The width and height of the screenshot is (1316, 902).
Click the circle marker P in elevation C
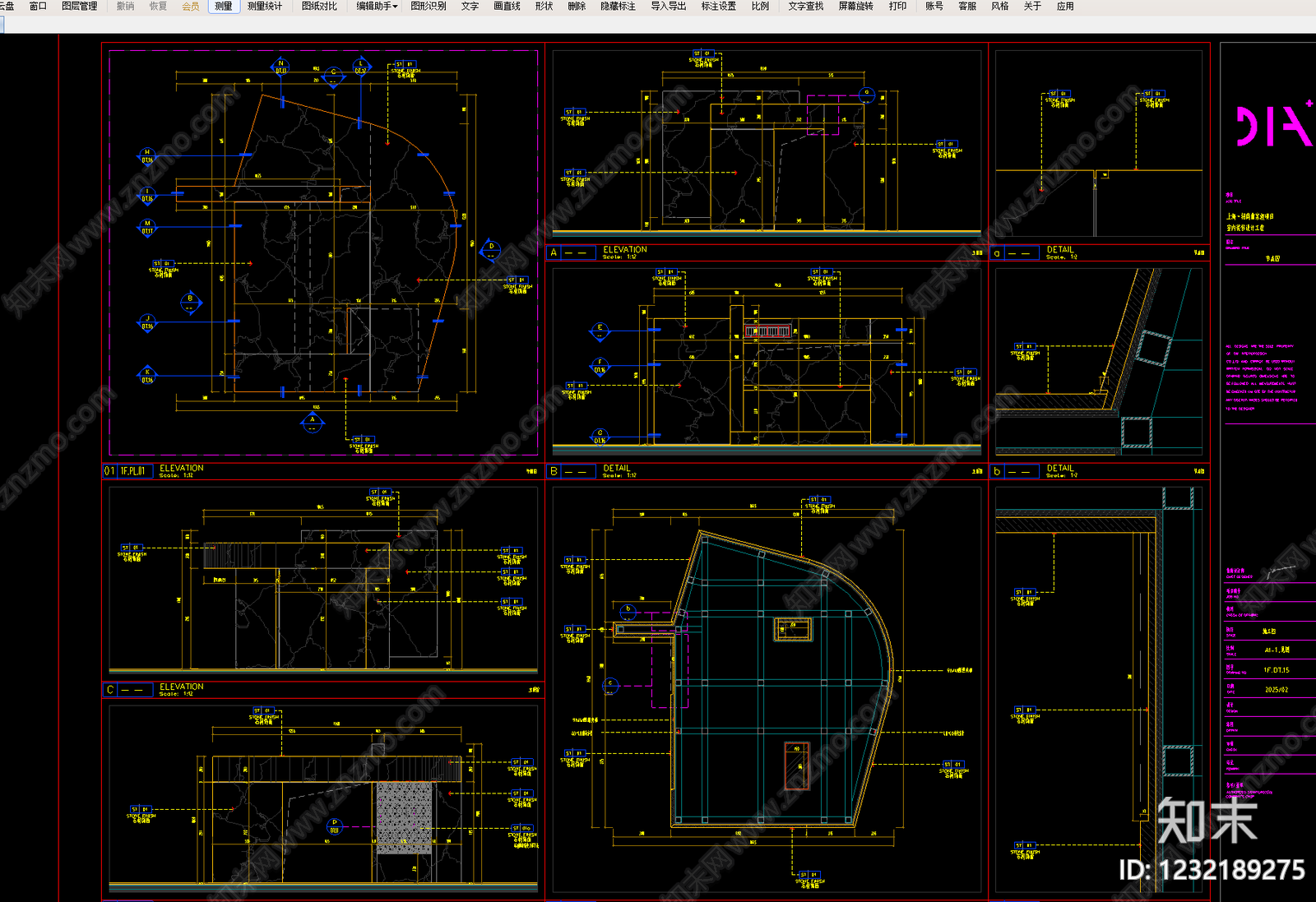tap(334, 826)
